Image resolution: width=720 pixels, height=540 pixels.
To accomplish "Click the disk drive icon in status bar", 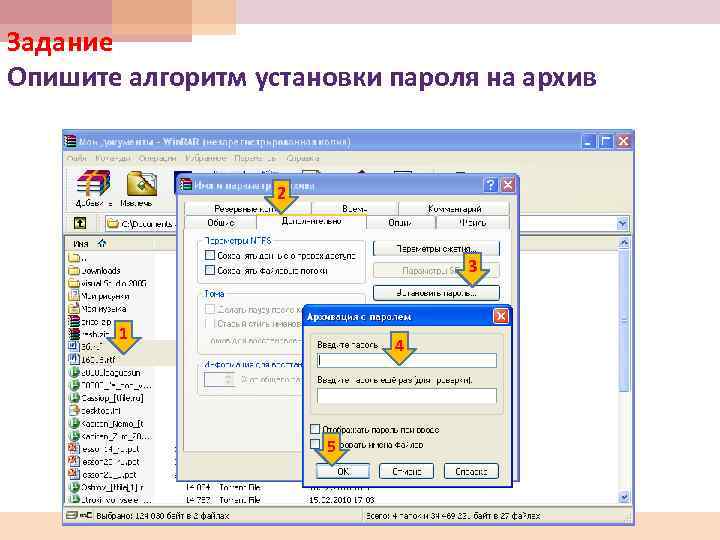I will (x=71, y=515).
